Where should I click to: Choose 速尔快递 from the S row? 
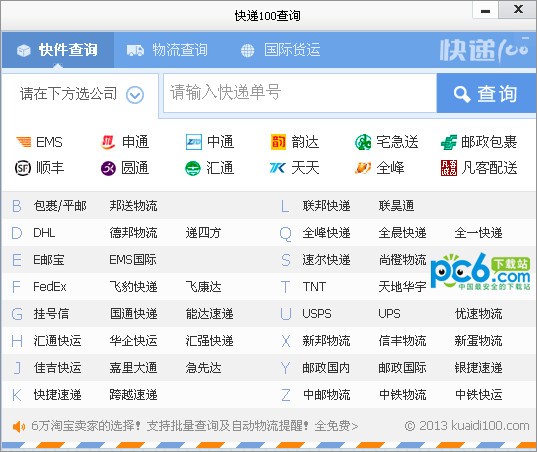pyautogui.click(x=326, y=260)
